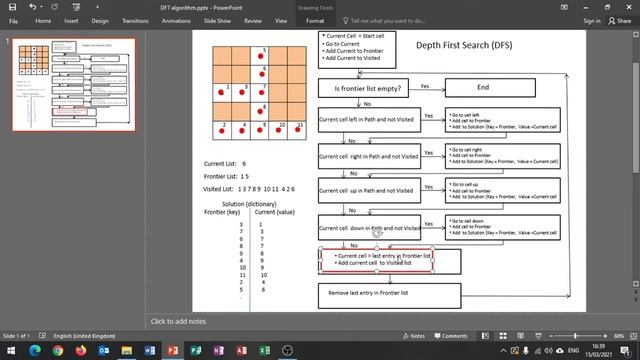Click 'Solution (dictionary)' heading text

(249, 204)
